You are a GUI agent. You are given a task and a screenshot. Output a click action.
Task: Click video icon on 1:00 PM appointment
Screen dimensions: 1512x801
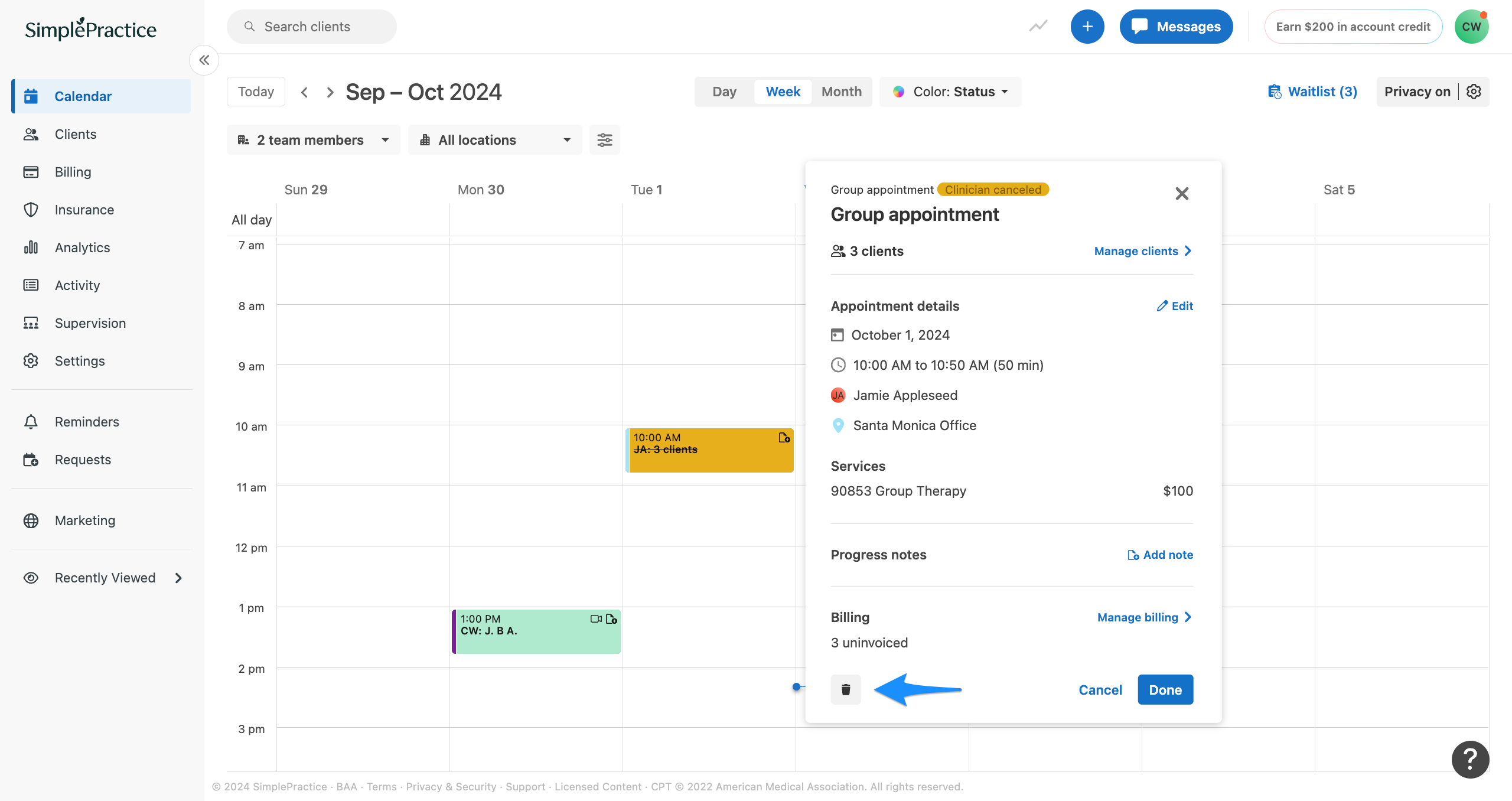(596, 618)
